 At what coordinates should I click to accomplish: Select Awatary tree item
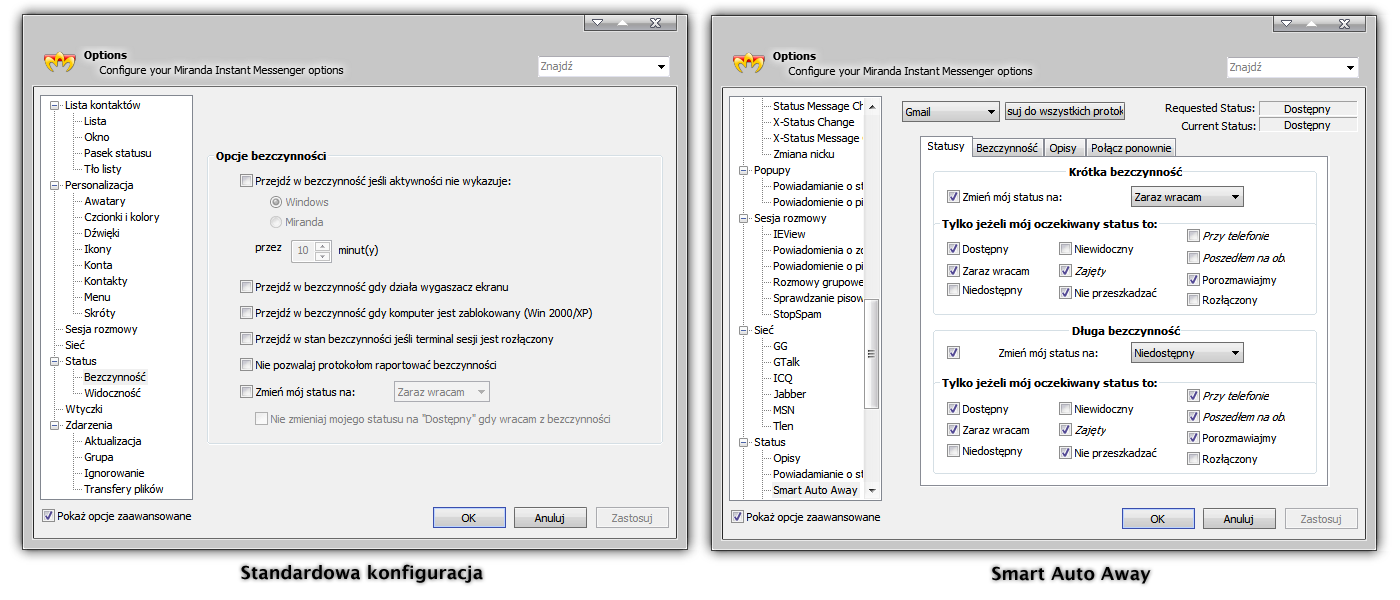105,201
